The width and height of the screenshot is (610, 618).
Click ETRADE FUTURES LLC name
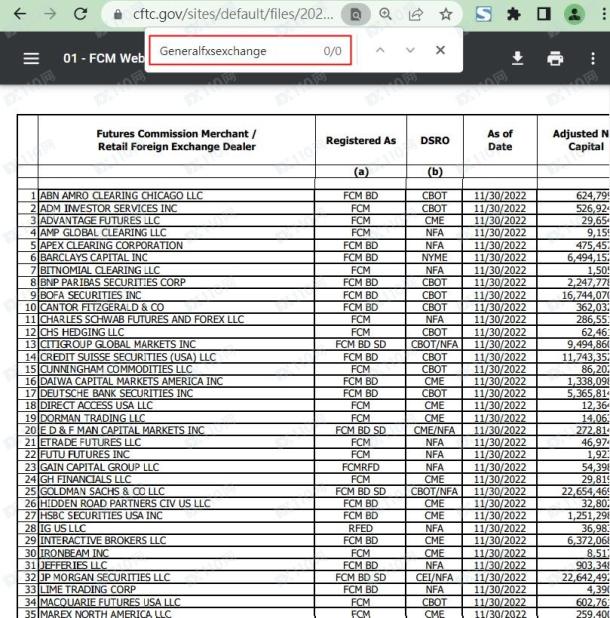(91, 442)
